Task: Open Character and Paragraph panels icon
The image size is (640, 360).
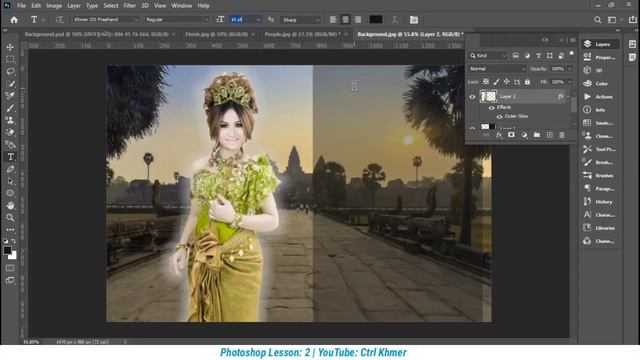Action: click(413, 20)
